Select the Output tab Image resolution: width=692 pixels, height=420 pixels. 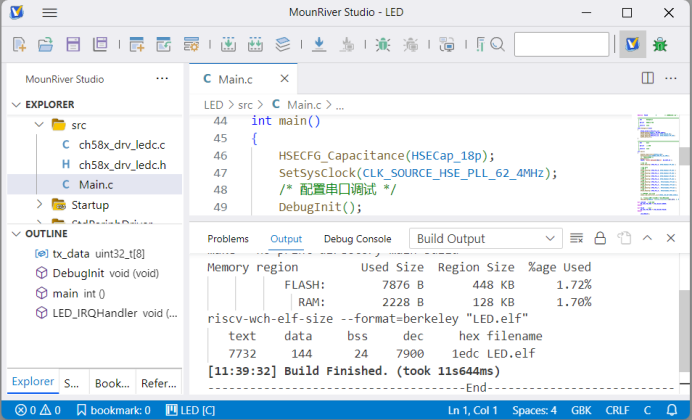click(x=286, y=239)
